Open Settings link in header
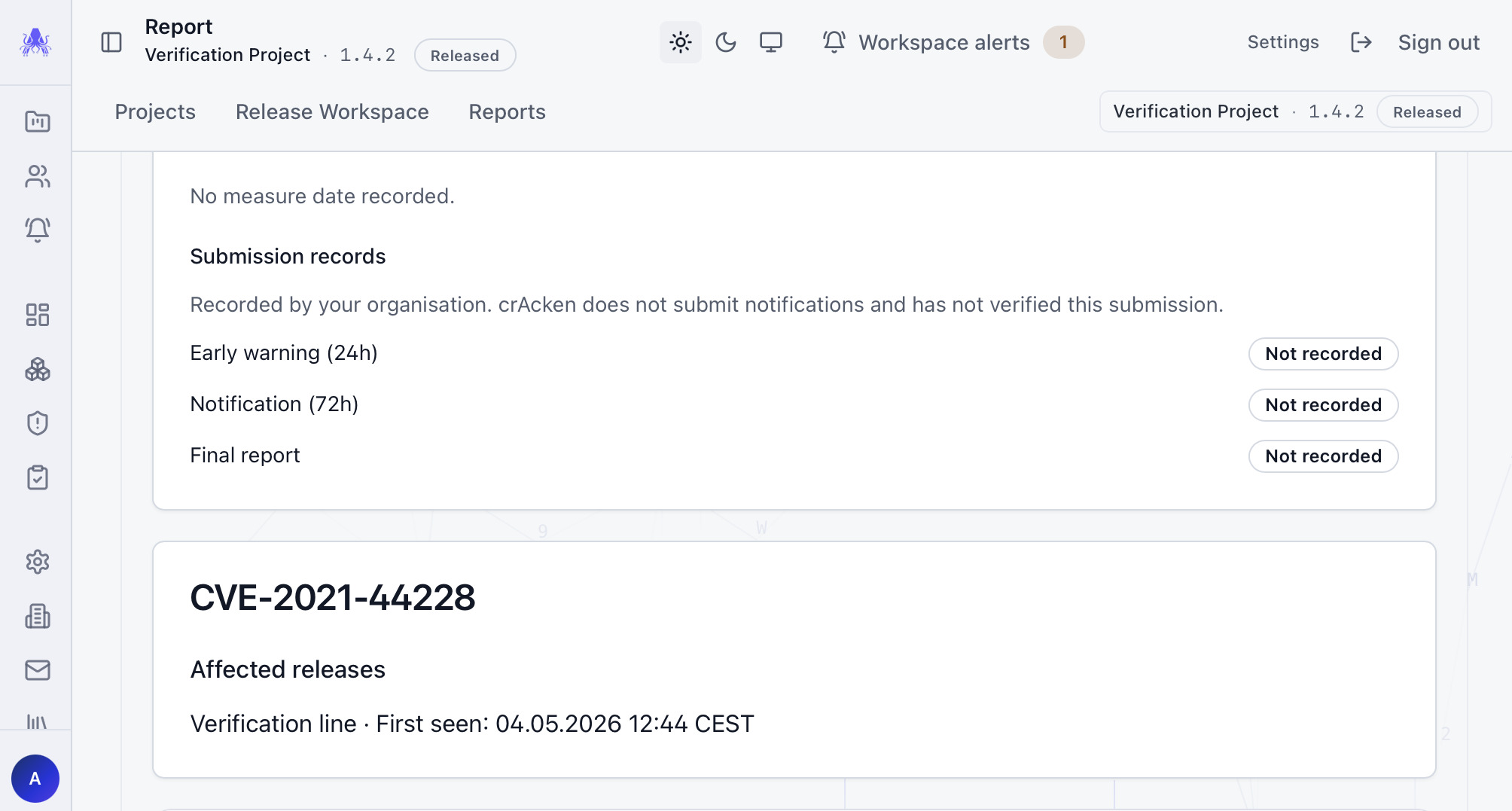 click(1283, 42)
